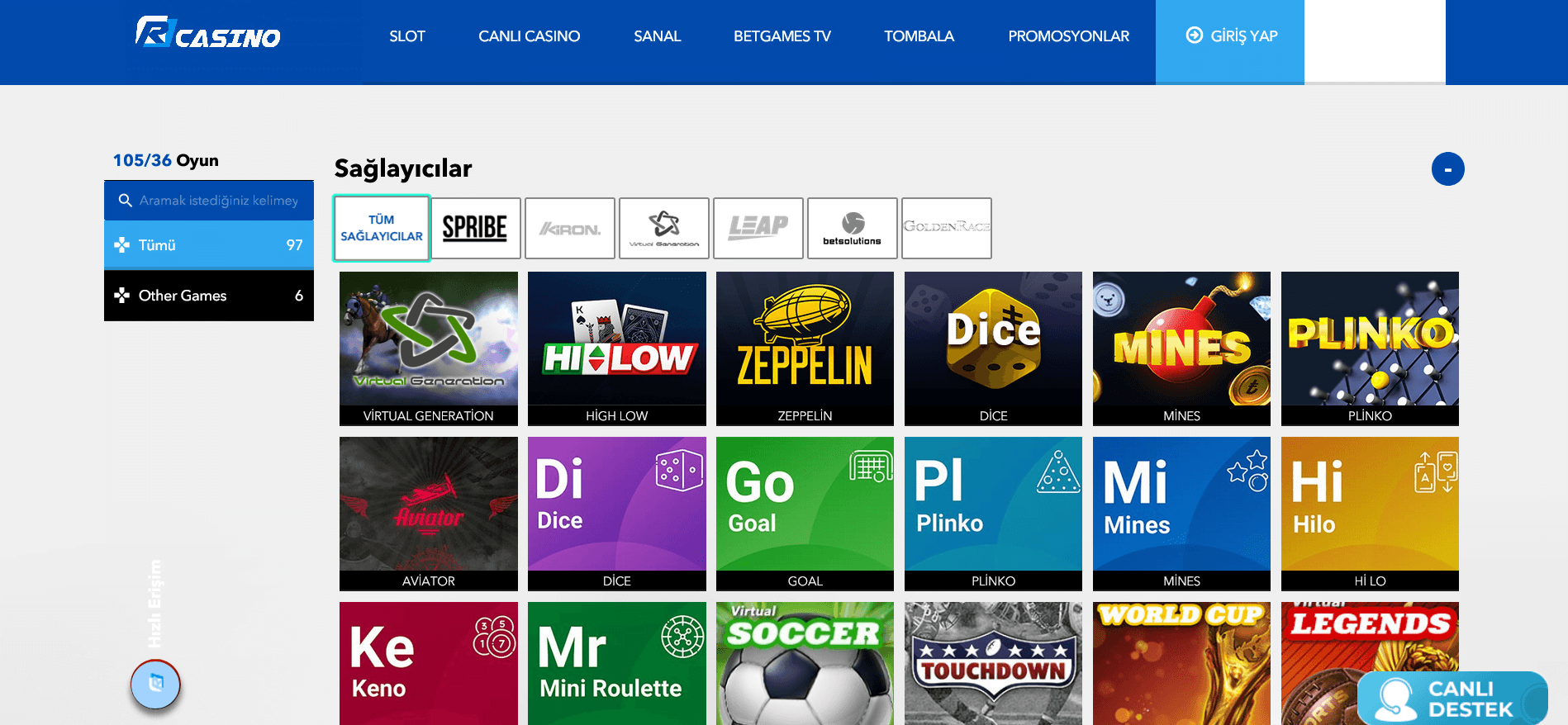Screen dimensions: 1568x725
Task: View the Promosyonlar page
Action: [x=1069, y=36]
